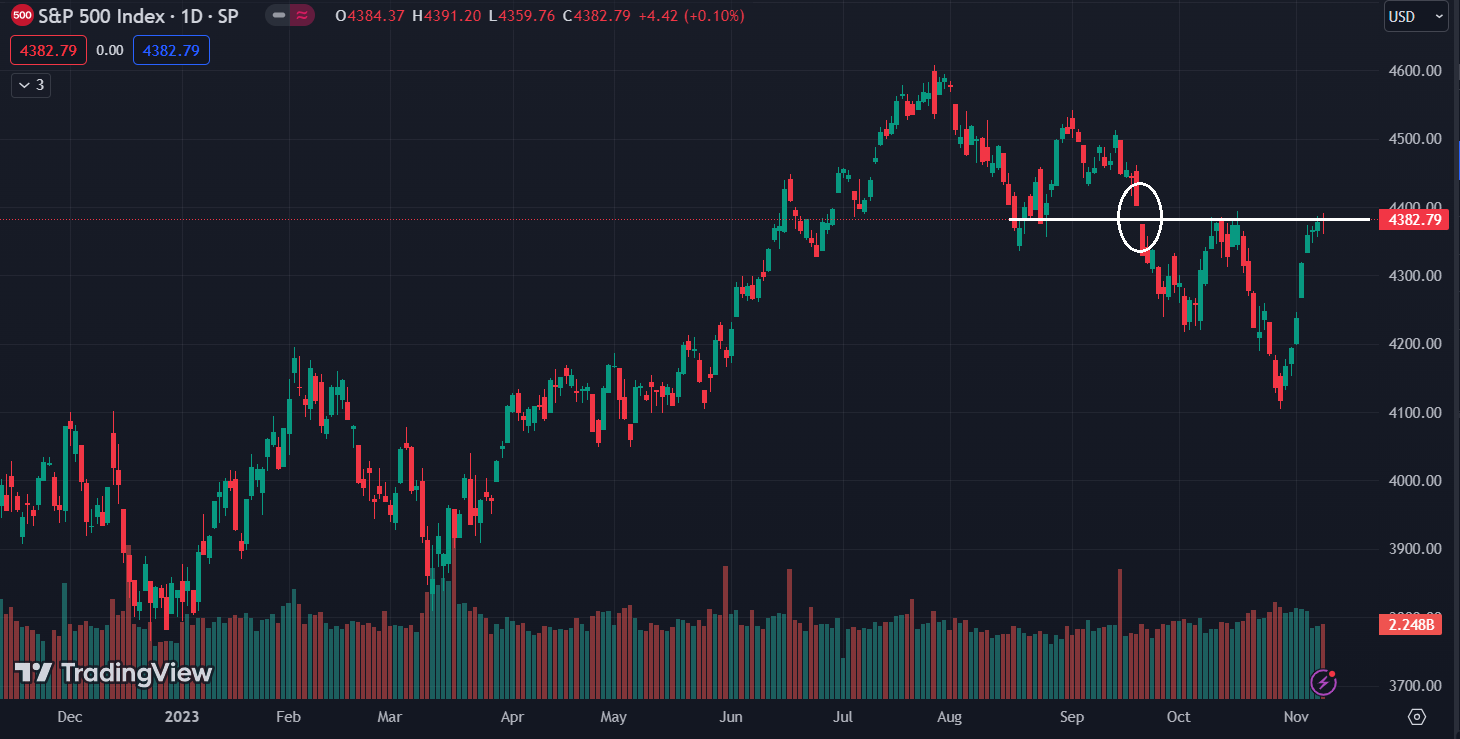Click the Aug label on time axis
The width and height of the screenshot is (1460, 739).
(x=949, y=717)
